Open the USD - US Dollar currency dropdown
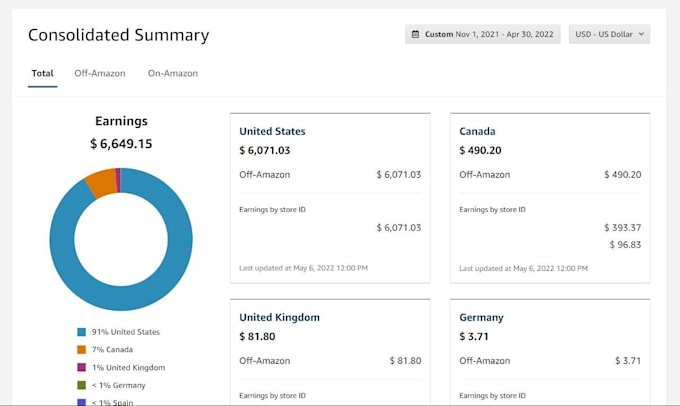The image size is (680, 406). 609,34
